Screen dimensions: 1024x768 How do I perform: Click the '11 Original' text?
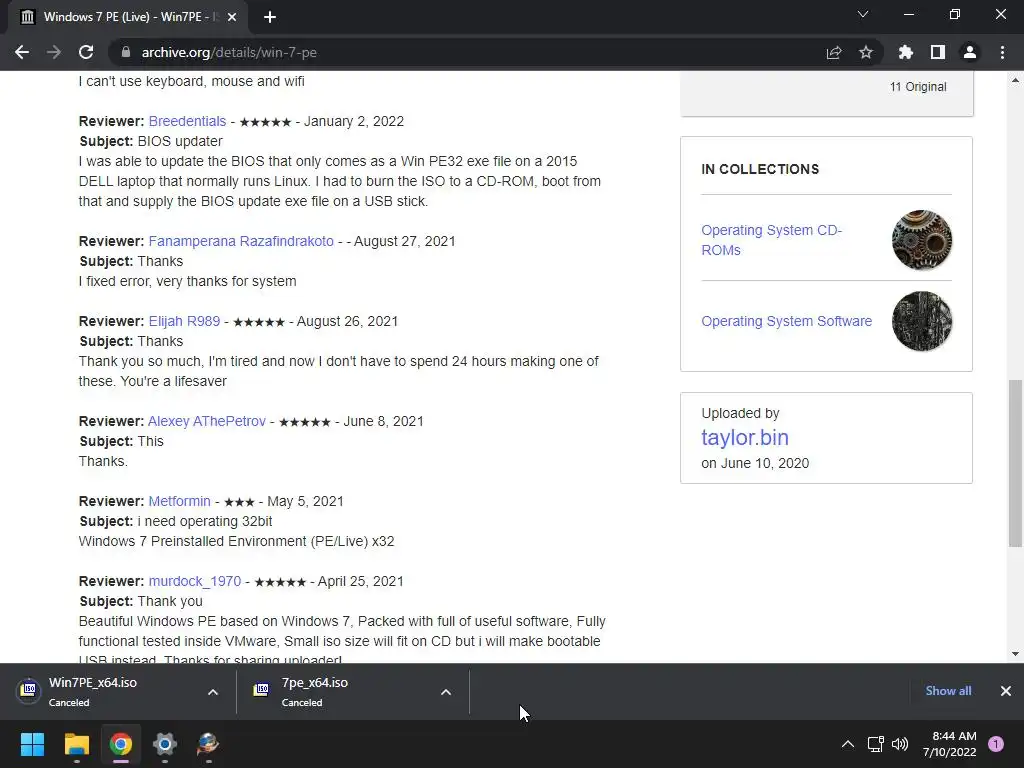918,87
